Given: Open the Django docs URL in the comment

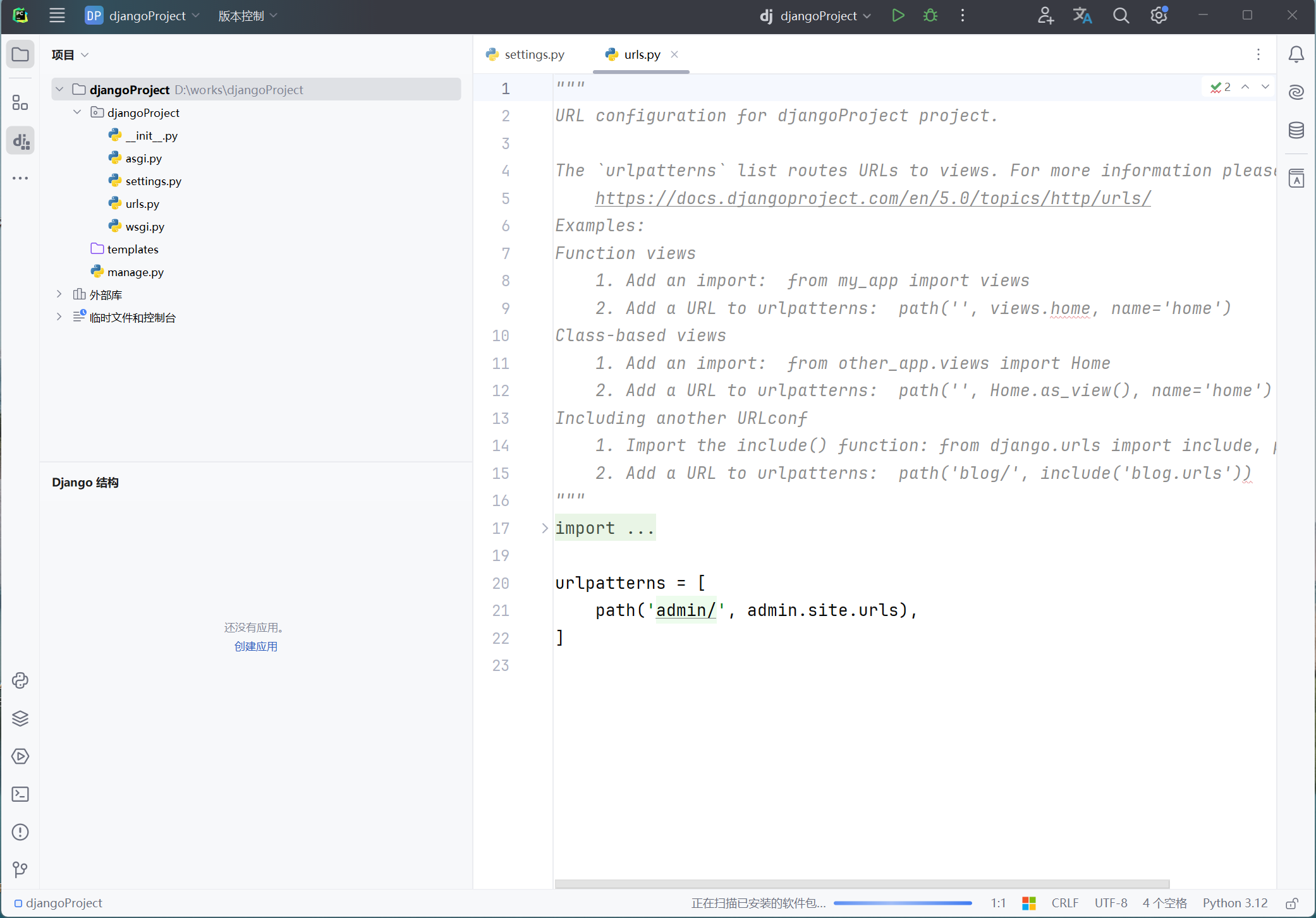Looking at the screenshot, I should tap(873, 198).
